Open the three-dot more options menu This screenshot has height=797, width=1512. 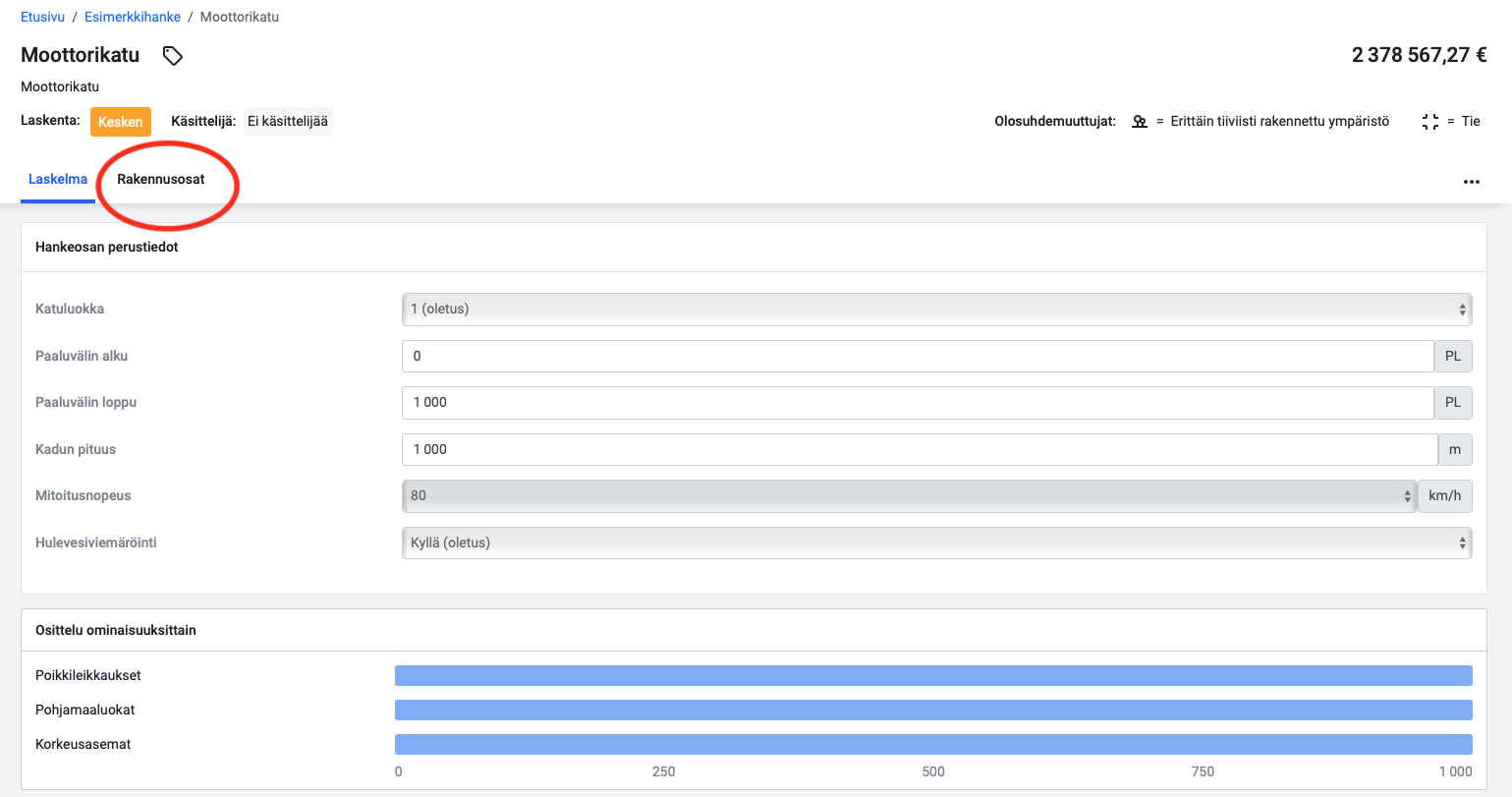(x=1471, y=182)
